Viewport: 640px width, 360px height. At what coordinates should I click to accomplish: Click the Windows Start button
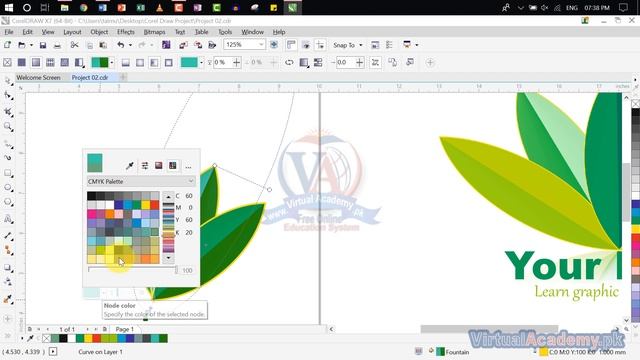click(8, 7)
